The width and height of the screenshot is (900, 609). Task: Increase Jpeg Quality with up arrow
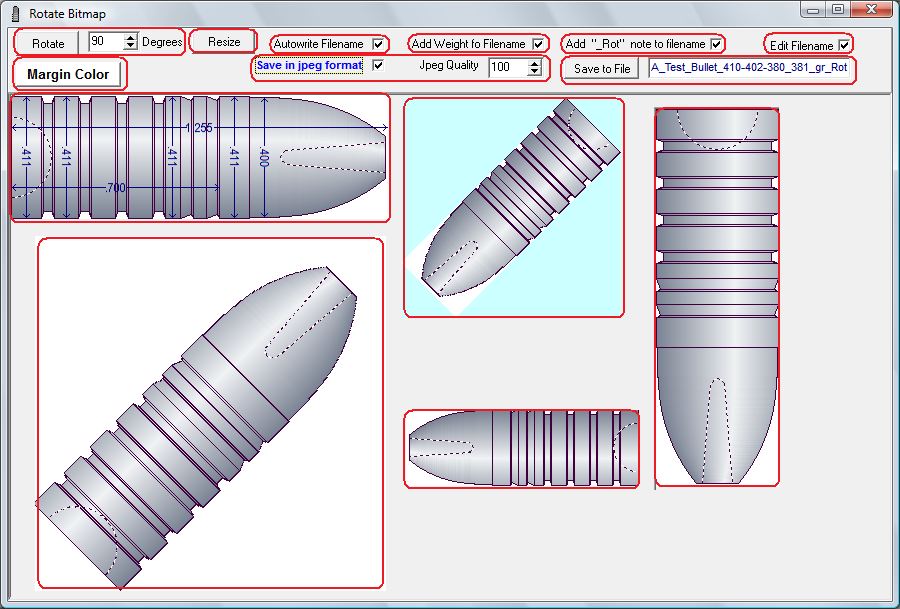point(534,63)
